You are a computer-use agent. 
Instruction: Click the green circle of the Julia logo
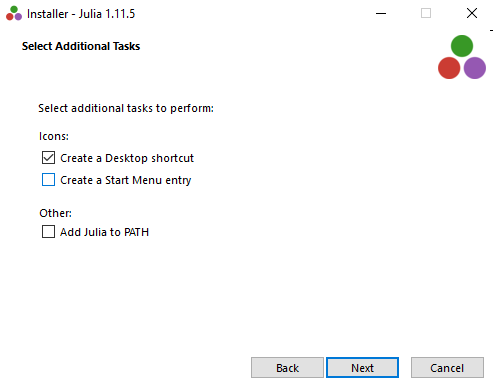(462, 46)
